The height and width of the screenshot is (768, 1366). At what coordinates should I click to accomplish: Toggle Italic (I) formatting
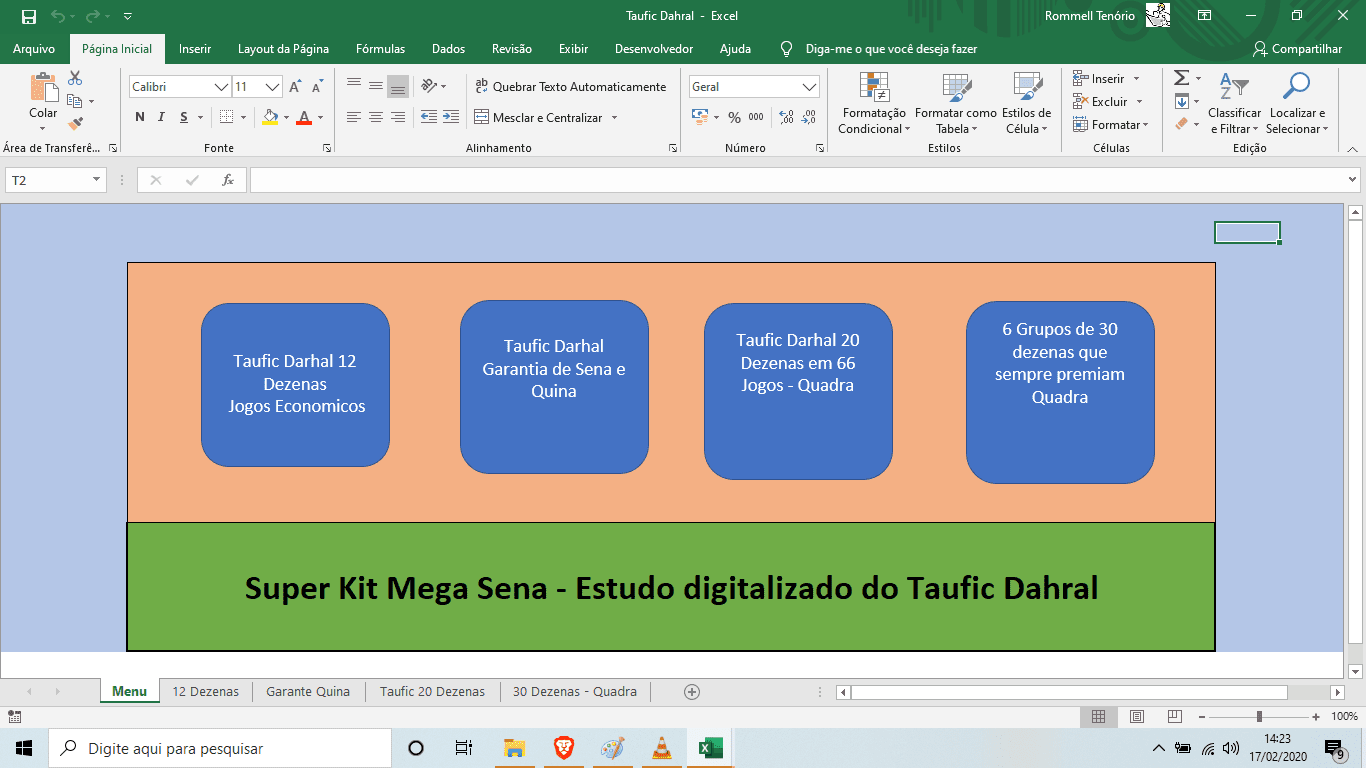(x=162, y=117)
